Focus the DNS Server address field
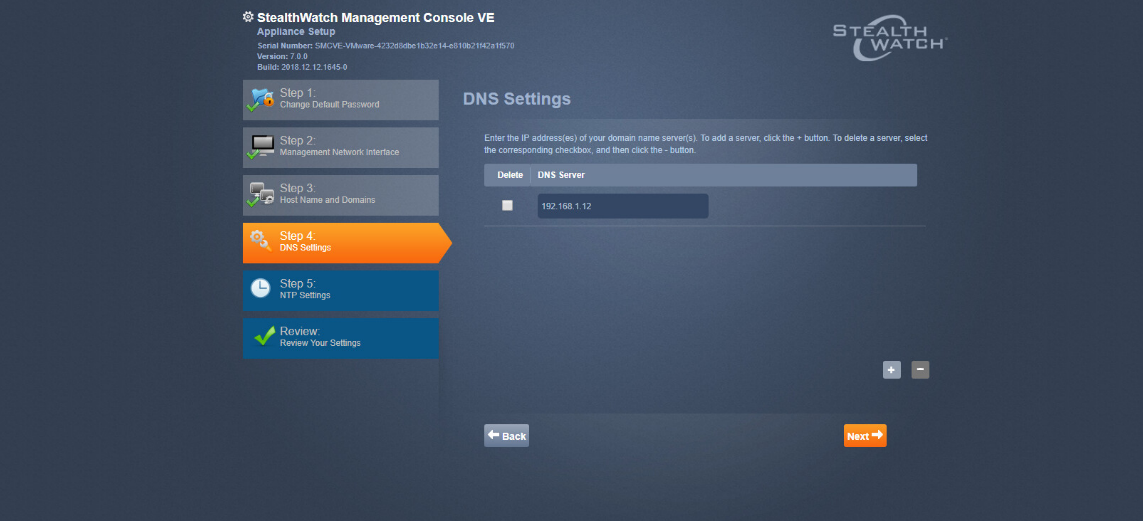The width and height of the screenshot is (1143, 521). tap(622, 206)
